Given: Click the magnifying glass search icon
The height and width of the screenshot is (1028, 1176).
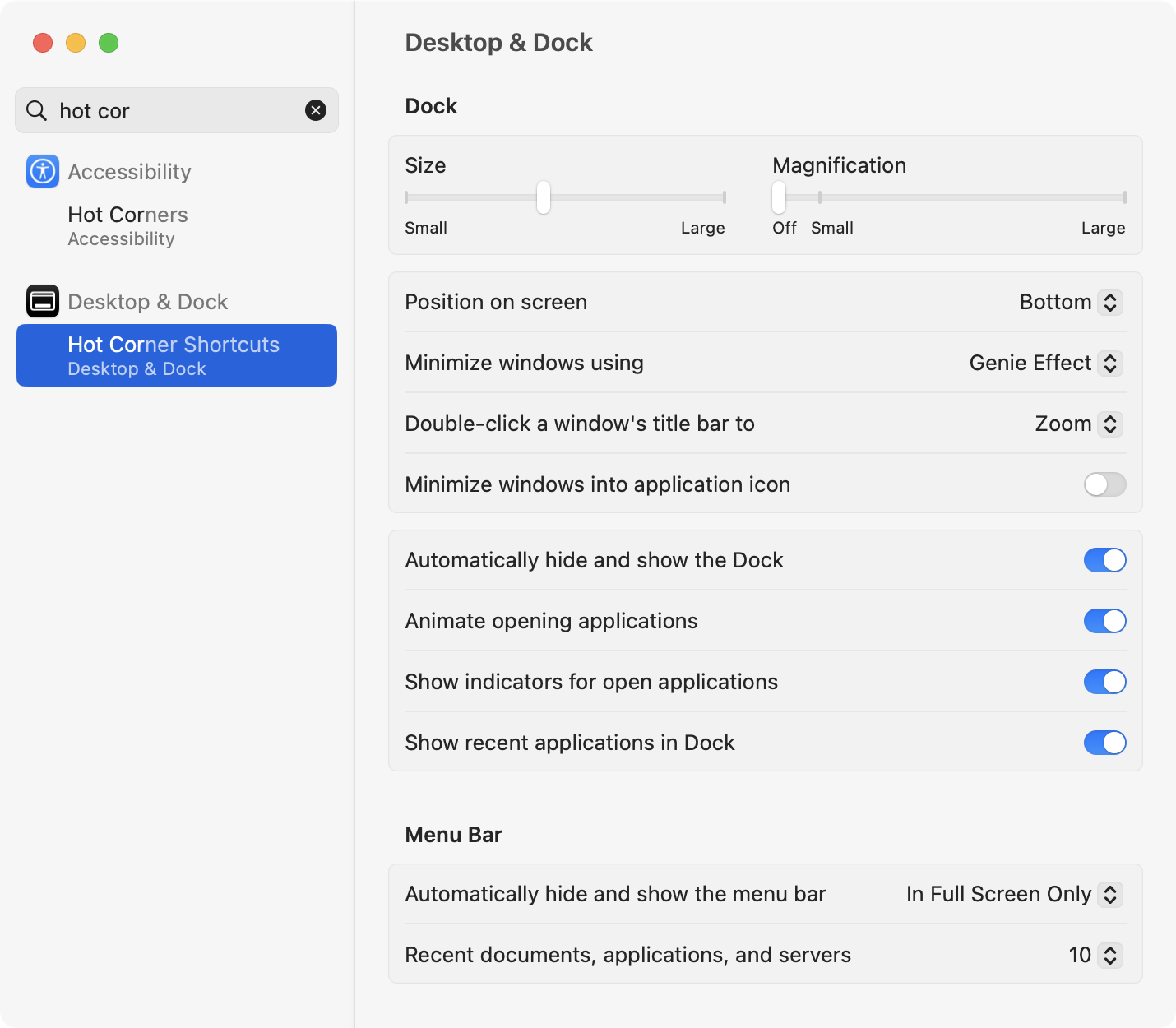Looking at the screenshot, I should [37, 110].
